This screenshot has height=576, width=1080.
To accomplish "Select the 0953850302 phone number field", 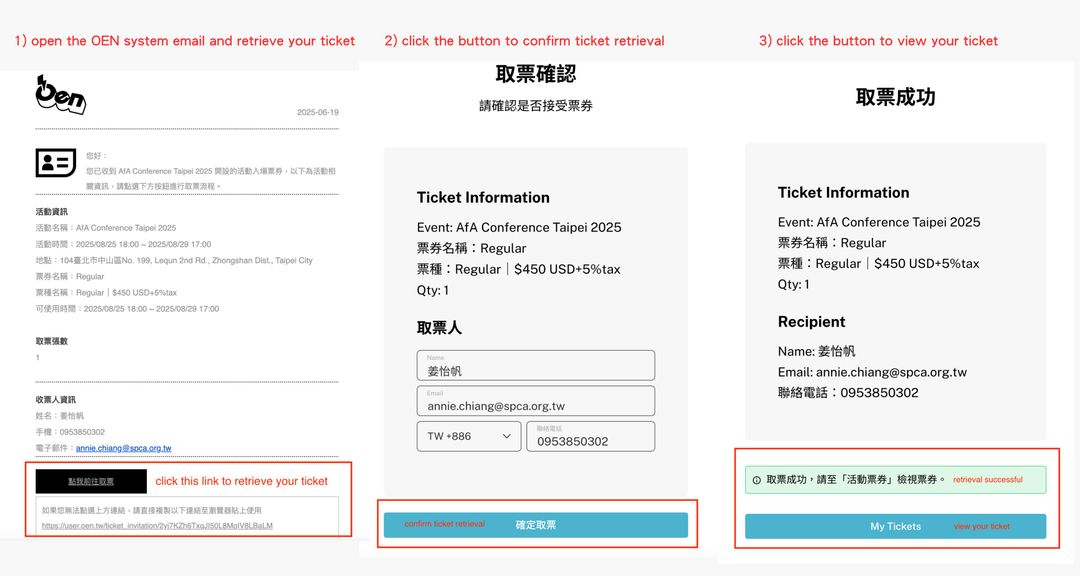I will pyautogui.click(x=591, y=436).
